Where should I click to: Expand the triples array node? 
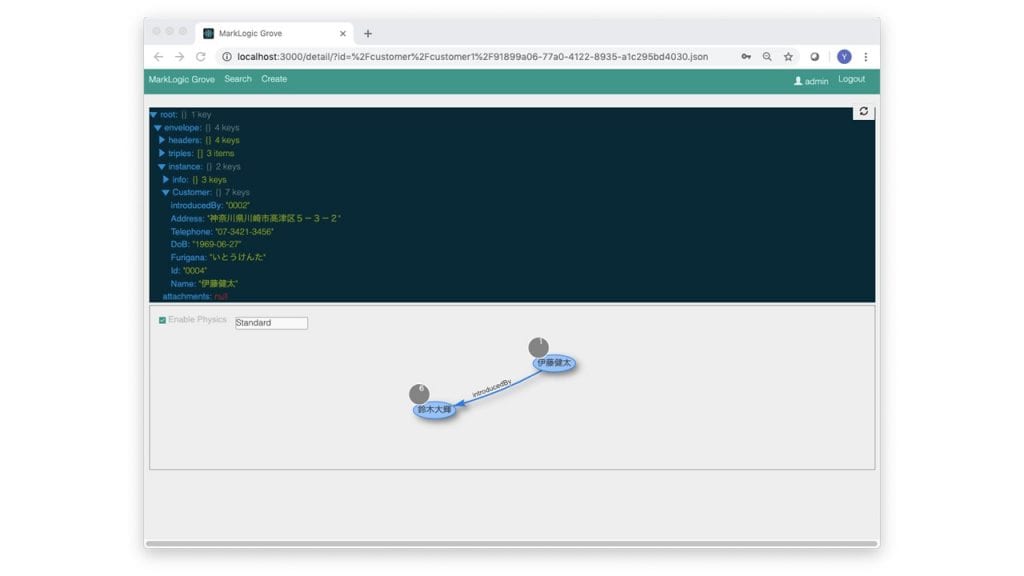pyautogui.click(x=162, y=154)
